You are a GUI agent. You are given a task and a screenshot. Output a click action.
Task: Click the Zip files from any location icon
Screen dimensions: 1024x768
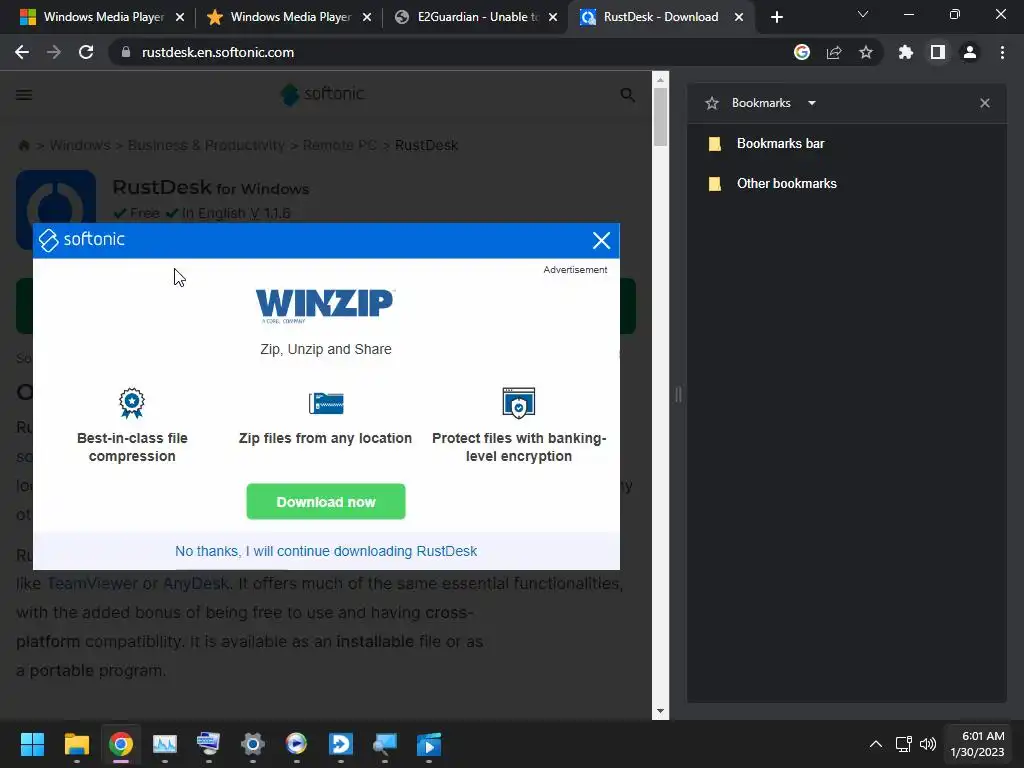point(326,403)
